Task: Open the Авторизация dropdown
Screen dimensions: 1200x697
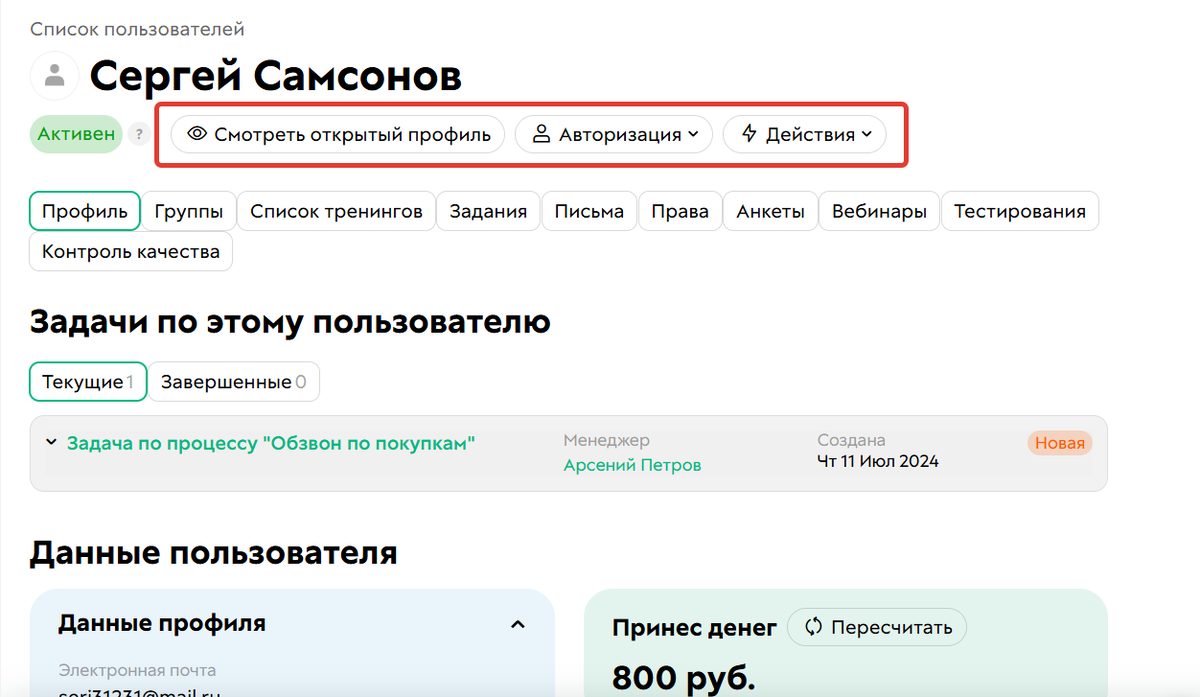Action: [x=613, y=134]
